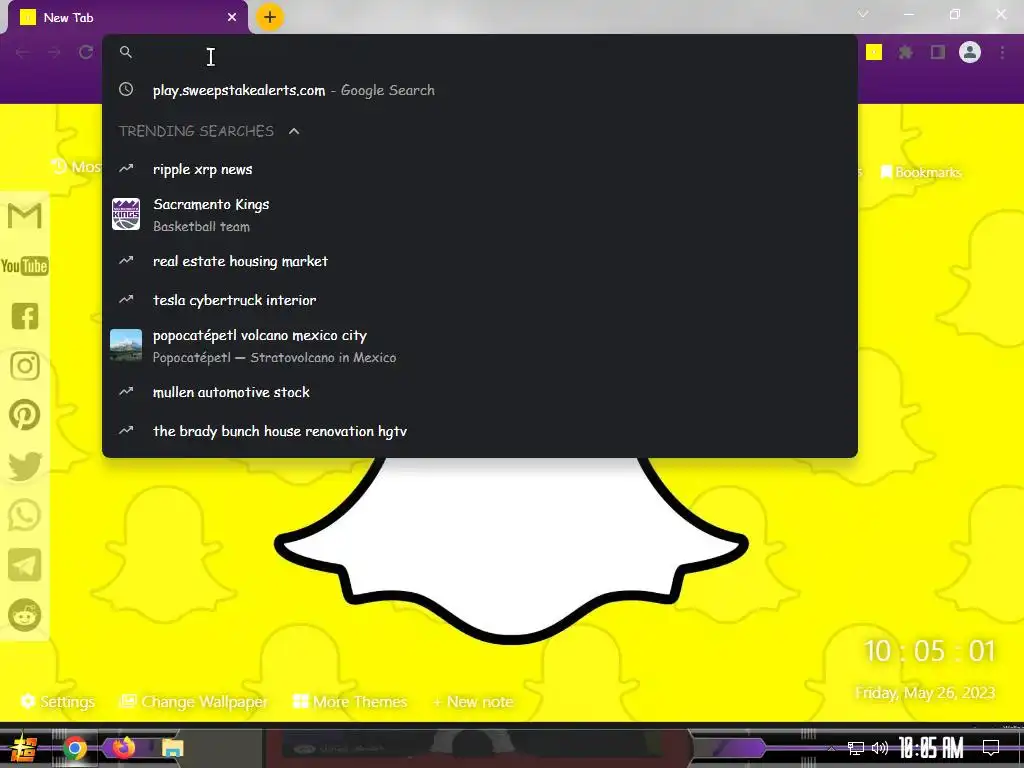Open the Extensions puzzle icon

906,52
